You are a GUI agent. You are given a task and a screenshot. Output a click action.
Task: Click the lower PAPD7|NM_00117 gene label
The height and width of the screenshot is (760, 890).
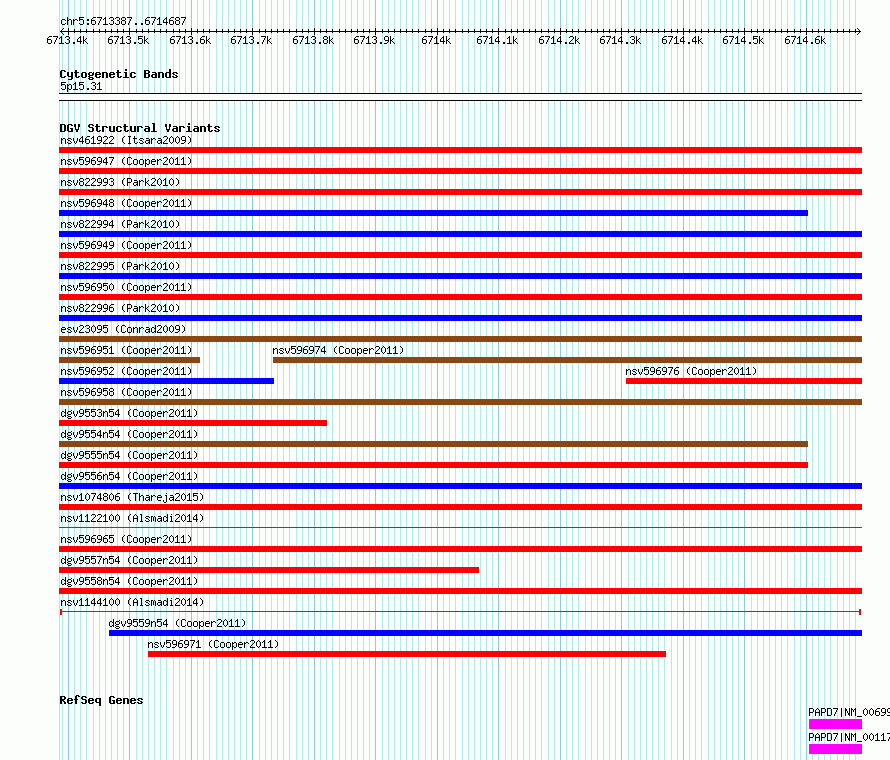point(849,737)
